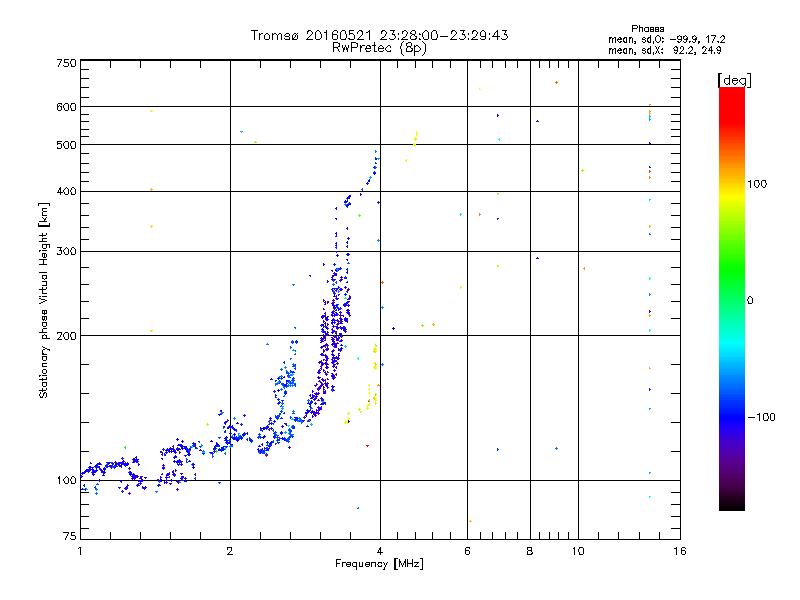The width and height of the screenshot is (800, 600).
Task: Click the x-axis label '8'
Action: tap(530, 551)
